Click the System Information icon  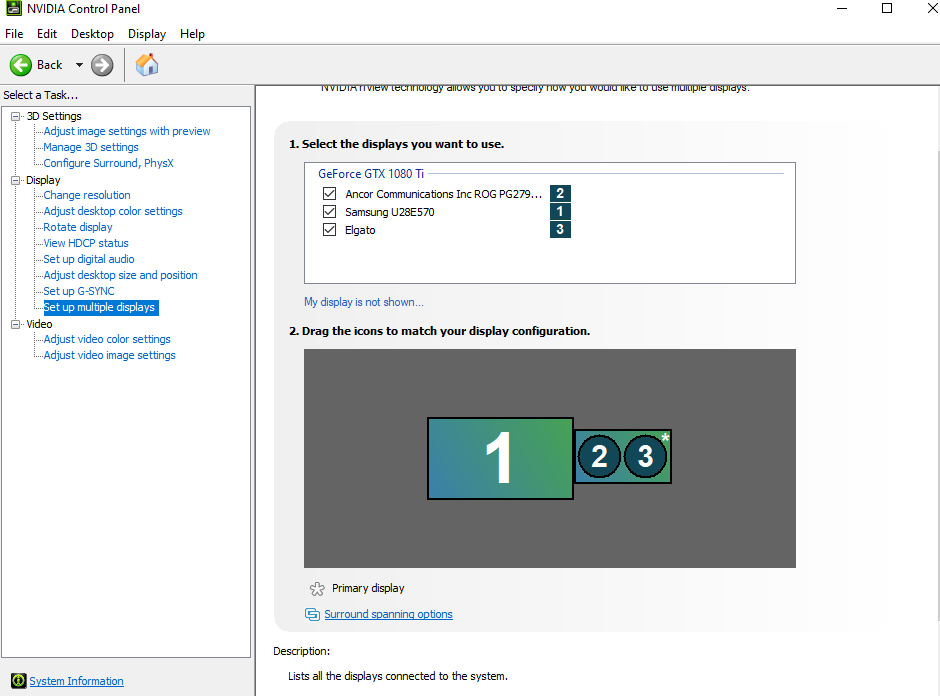point(19,680)
